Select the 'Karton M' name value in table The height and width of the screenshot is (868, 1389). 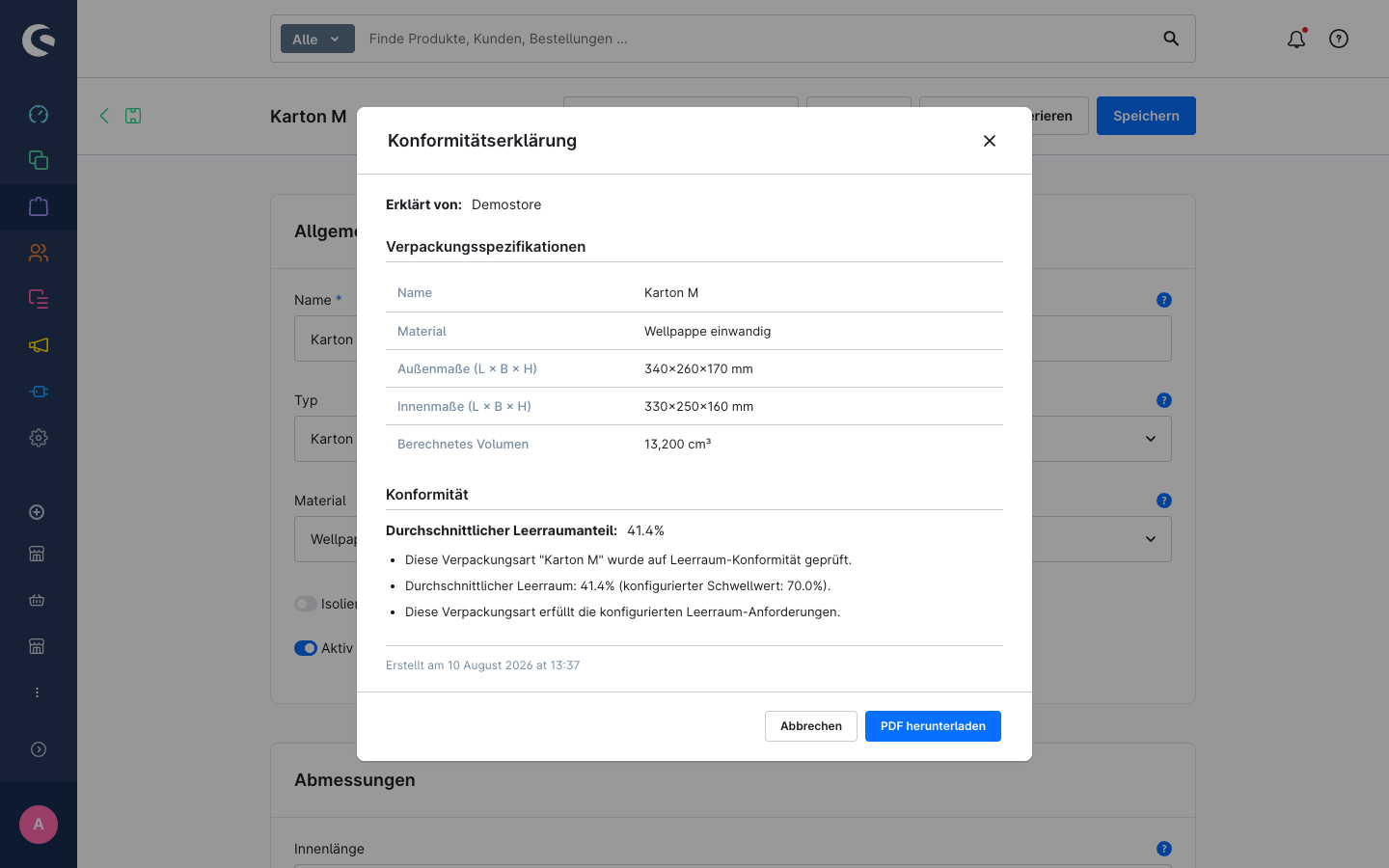click(671, 292)
